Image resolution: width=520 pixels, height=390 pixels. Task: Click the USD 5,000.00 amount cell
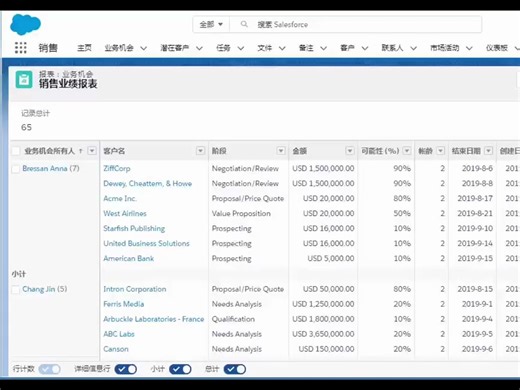(331, 258)
